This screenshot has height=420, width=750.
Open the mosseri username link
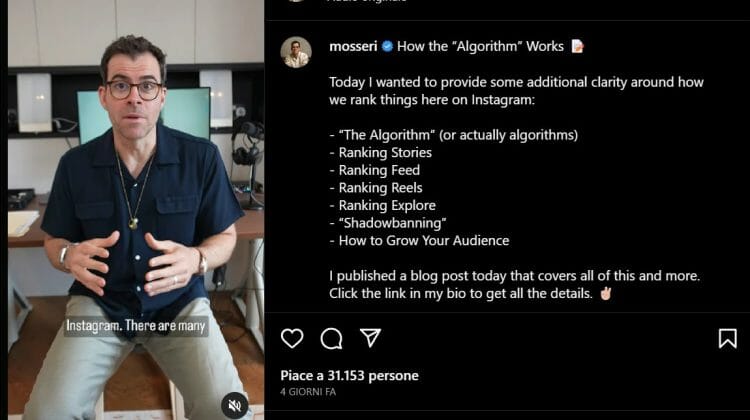point(353,46)
